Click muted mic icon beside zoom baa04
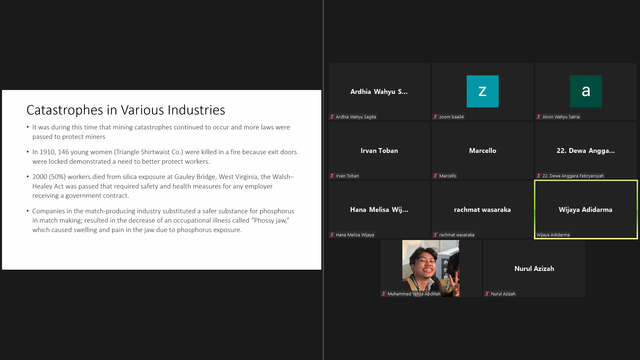Screen dimensions: 640x360 coord(436,117)
